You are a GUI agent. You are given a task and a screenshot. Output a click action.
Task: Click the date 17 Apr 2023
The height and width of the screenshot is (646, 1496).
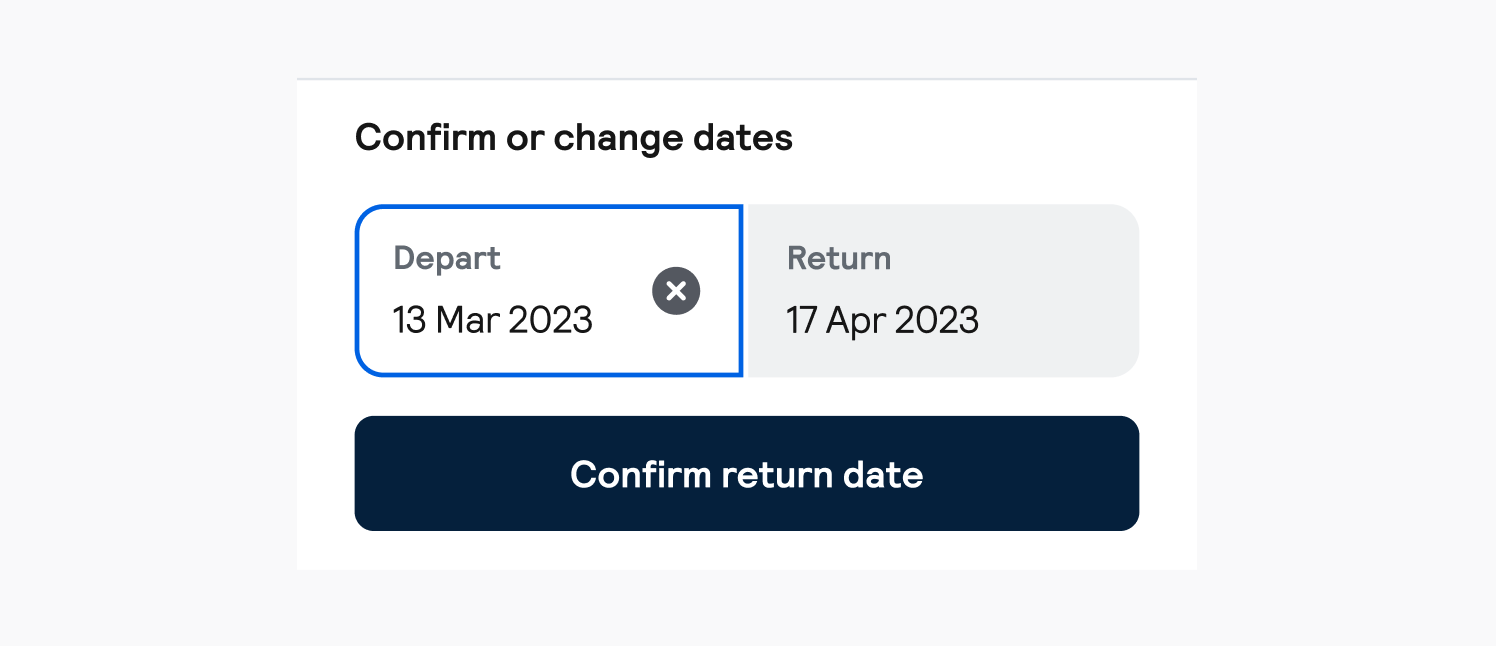point(882,320)
